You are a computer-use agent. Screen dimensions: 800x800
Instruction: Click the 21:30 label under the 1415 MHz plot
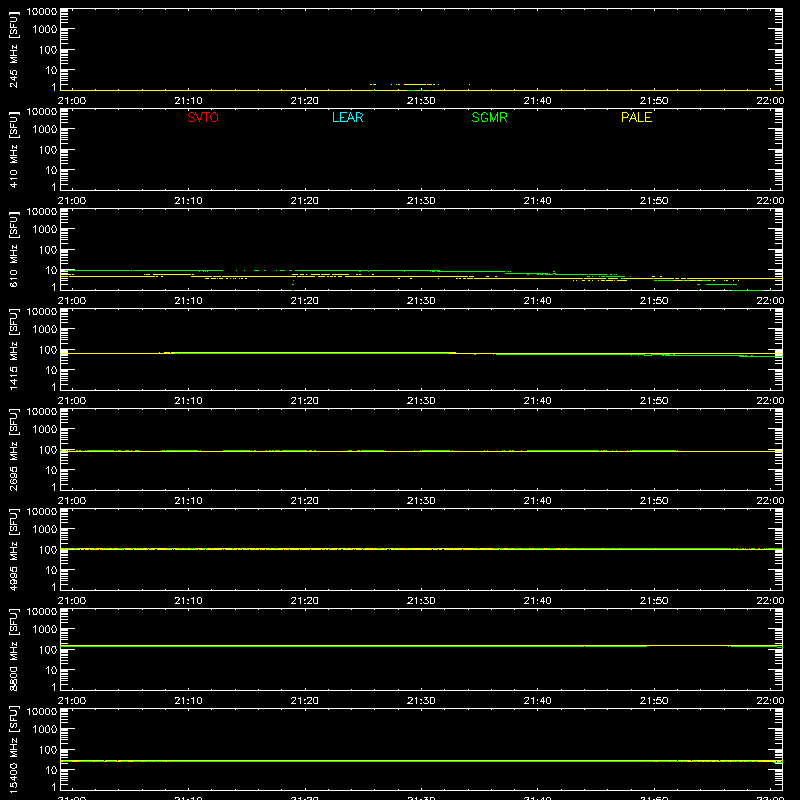(x=421, y=401)
